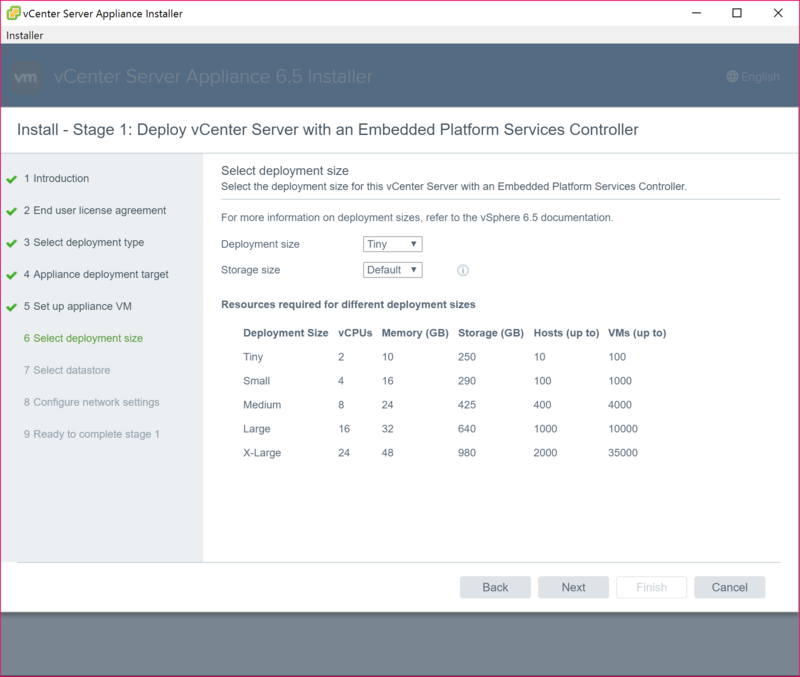800x677 pixels.
Task: Click the Back button
Action: [495, 587]
